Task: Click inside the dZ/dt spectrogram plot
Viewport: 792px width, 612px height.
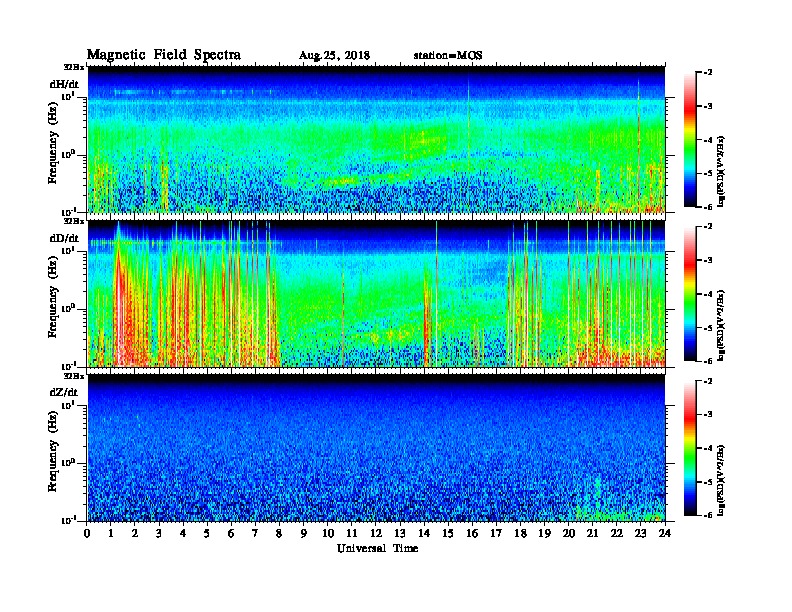Action: [376, 448]
